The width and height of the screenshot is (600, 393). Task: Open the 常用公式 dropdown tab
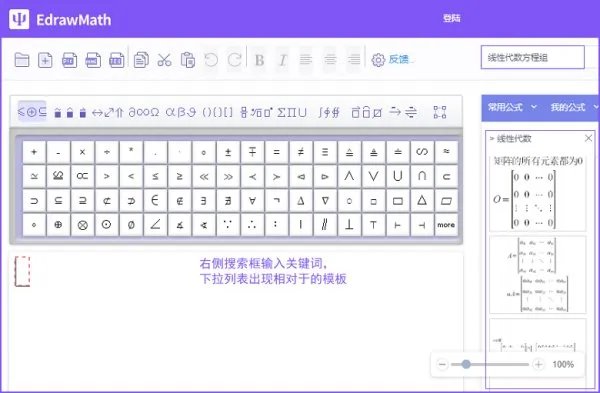pyautogui.click(x=512, y=108)
